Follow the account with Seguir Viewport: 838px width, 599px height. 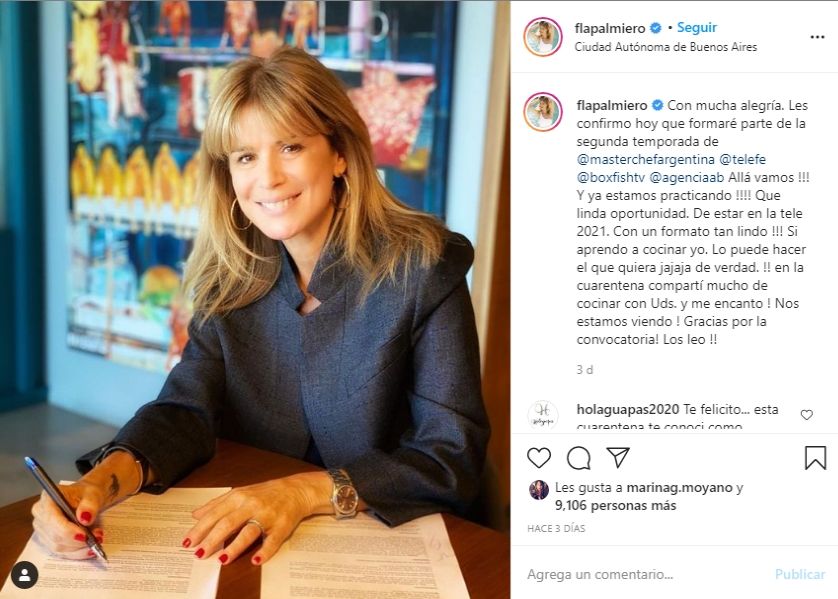pos(696,27)
